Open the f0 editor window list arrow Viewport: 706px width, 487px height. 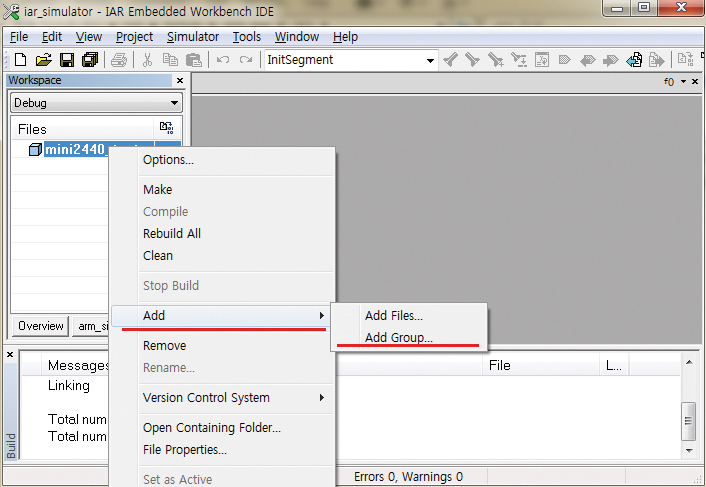point(683,81)
